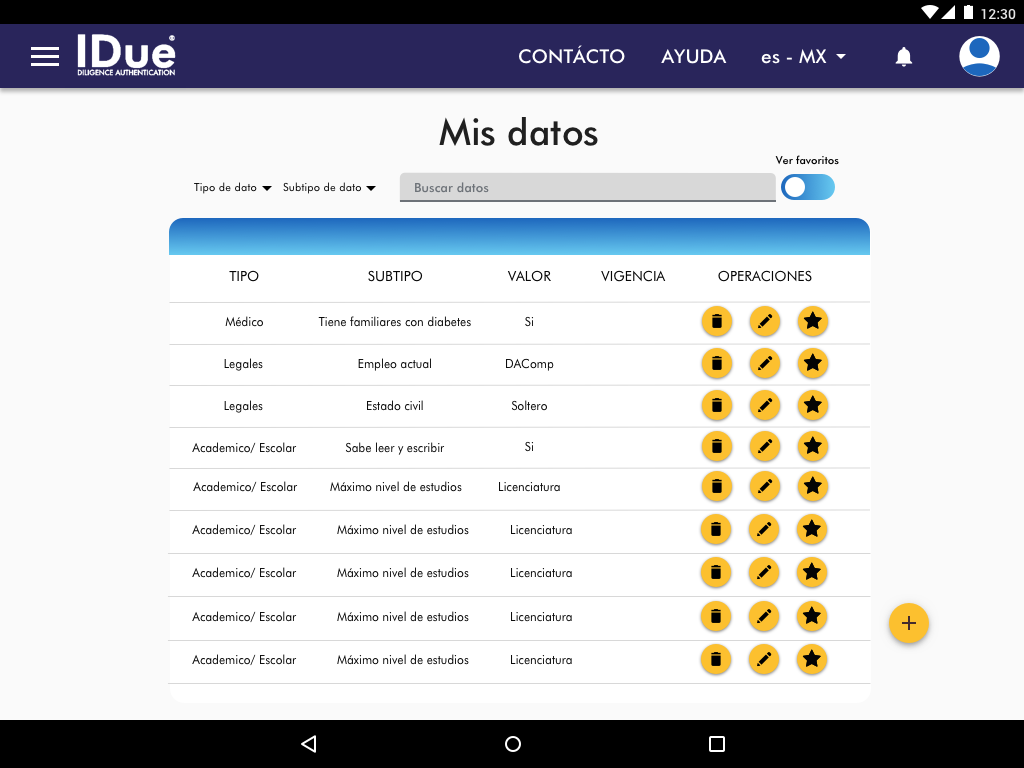Screen dimensions: 1024x768
Task: Sort by the VIGENCIA column header
Action: (x=632, y=276)
